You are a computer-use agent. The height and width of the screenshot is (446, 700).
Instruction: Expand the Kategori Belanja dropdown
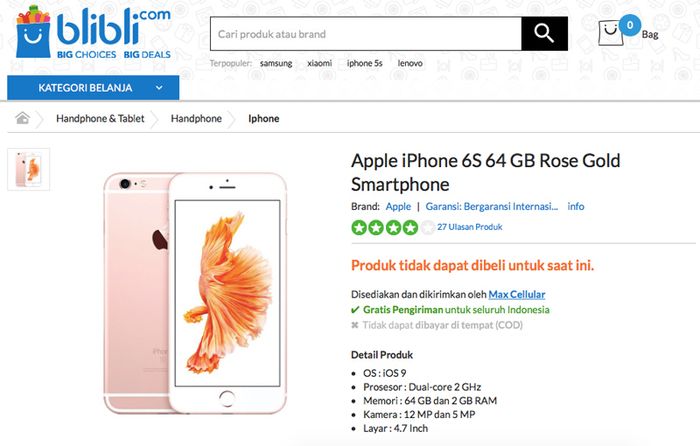(93, 88)
